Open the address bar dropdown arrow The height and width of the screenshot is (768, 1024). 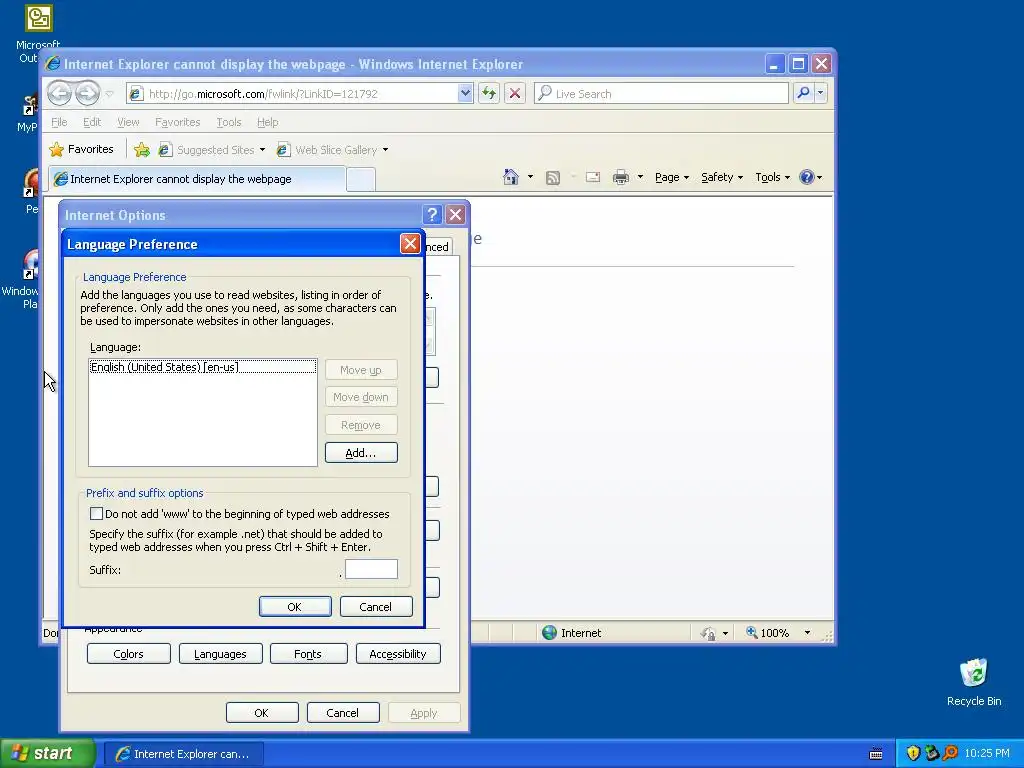(x=465, y=93)
